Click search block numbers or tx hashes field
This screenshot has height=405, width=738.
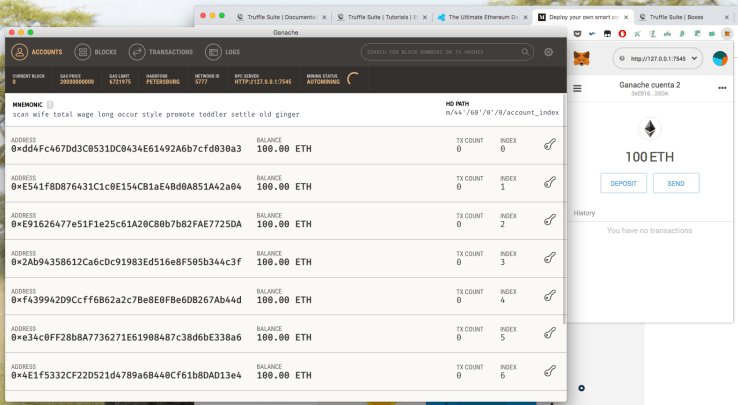pyautogui.click(x=446, y=52)
